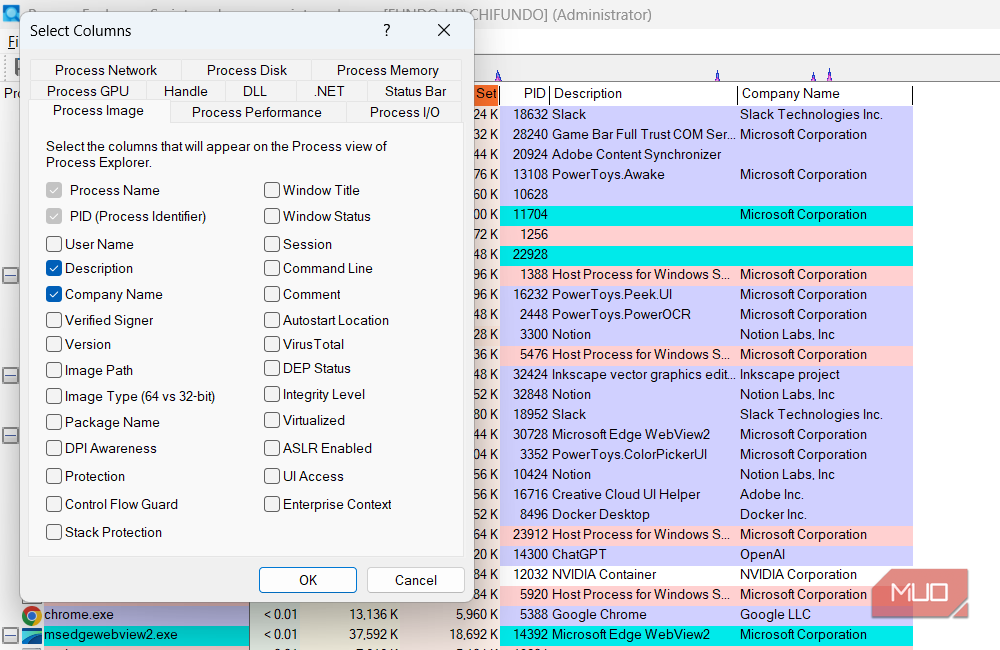Select the Inkscape vector graphics row

[x=707, y=374]
